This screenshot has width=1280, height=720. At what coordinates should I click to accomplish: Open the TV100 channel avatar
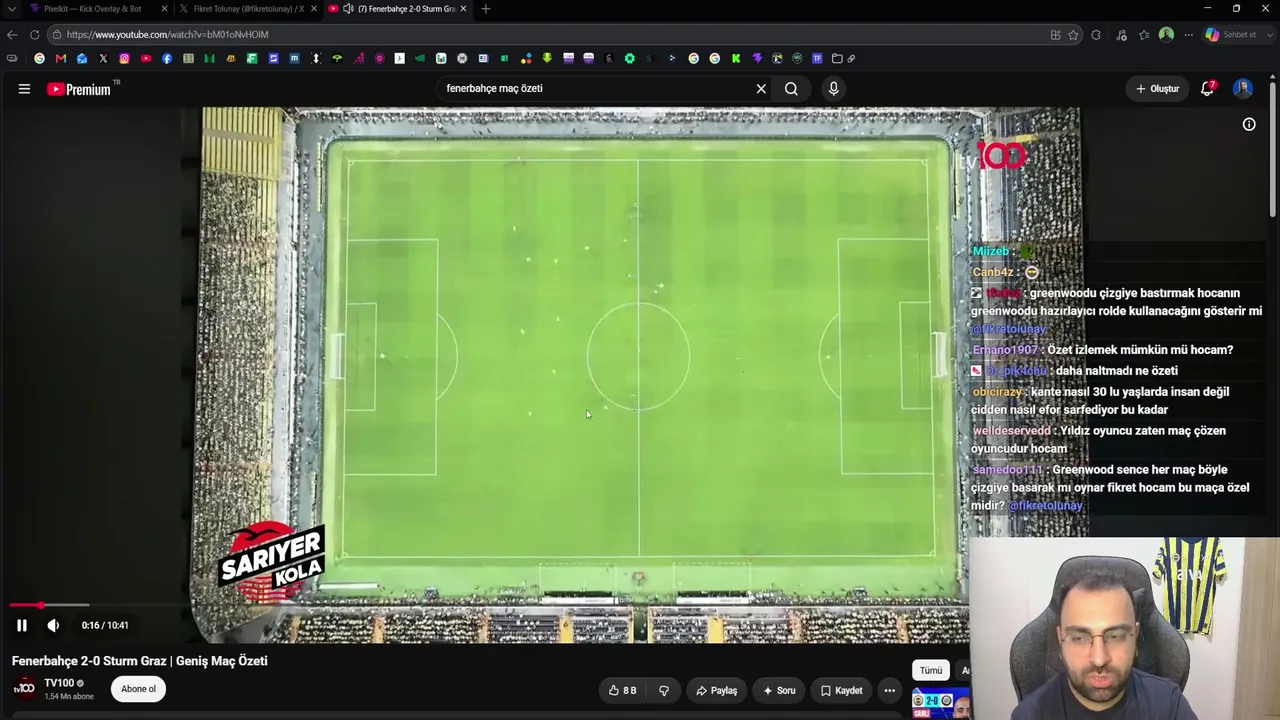click(x=24, y=689)
